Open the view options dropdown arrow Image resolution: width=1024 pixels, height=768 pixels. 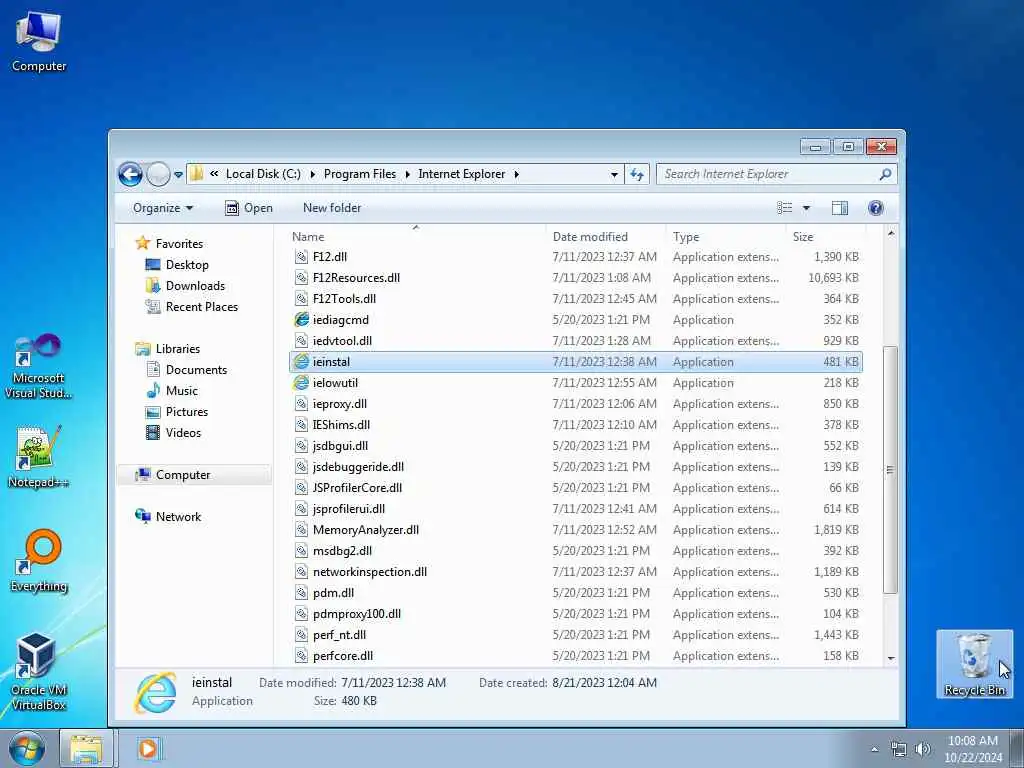click(806, 208)
